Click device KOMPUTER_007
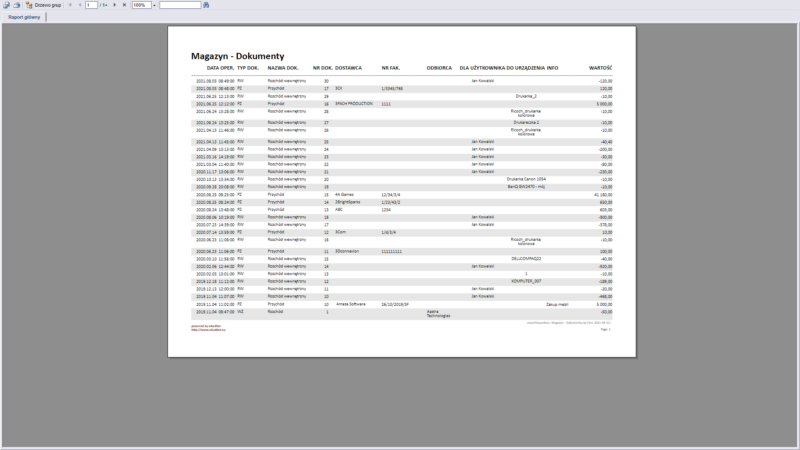Image resolution: width=800 pixels, height=450 pixels. click(x=526, y=281)
